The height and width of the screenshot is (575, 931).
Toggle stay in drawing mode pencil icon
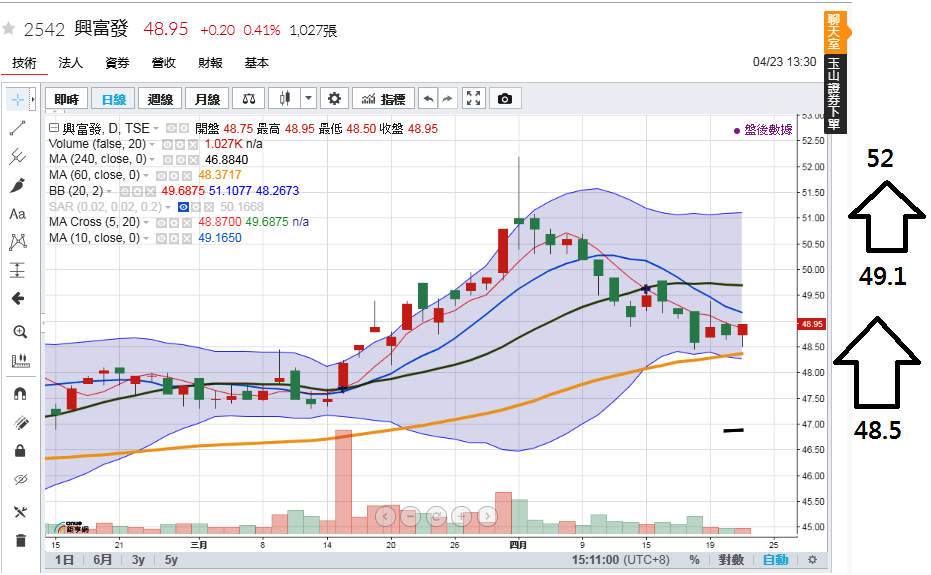tap(20, 422)
